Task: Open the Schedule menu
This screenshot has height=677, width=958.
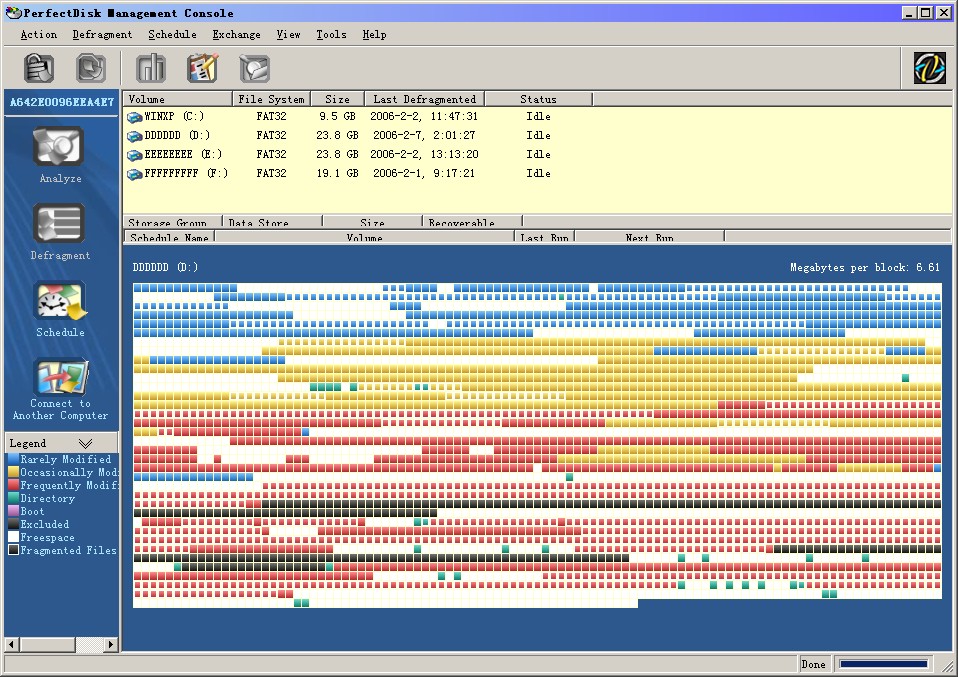Action: tap(172, 34)
